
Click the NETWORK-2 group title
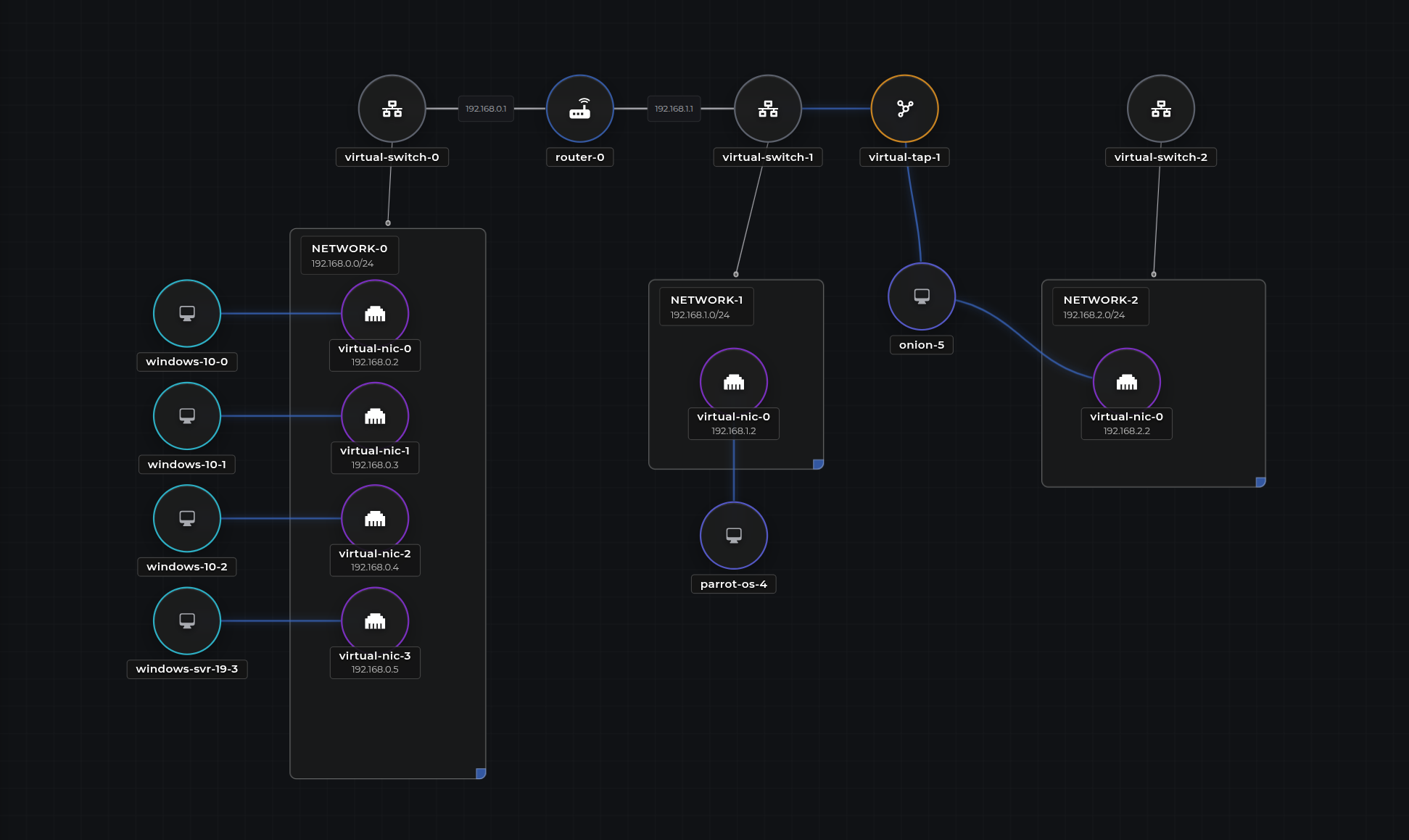coord(1099,299)
